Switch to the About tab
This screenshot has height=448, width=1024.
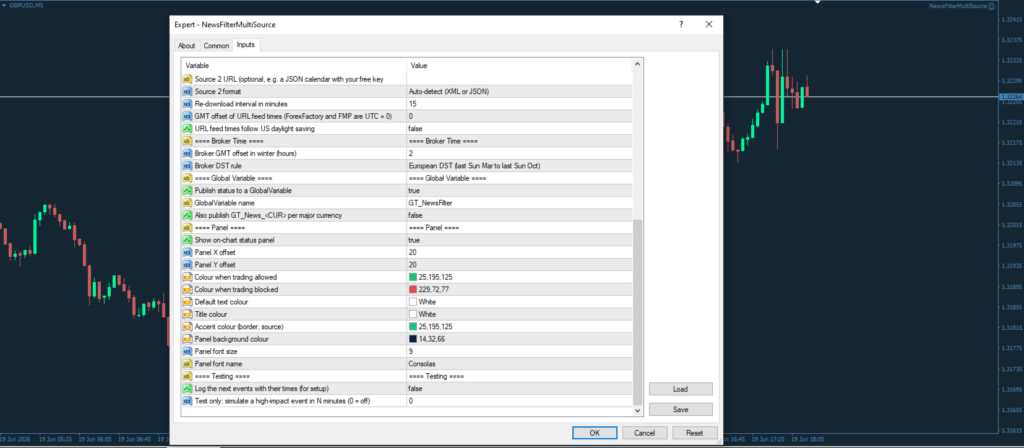187,46
